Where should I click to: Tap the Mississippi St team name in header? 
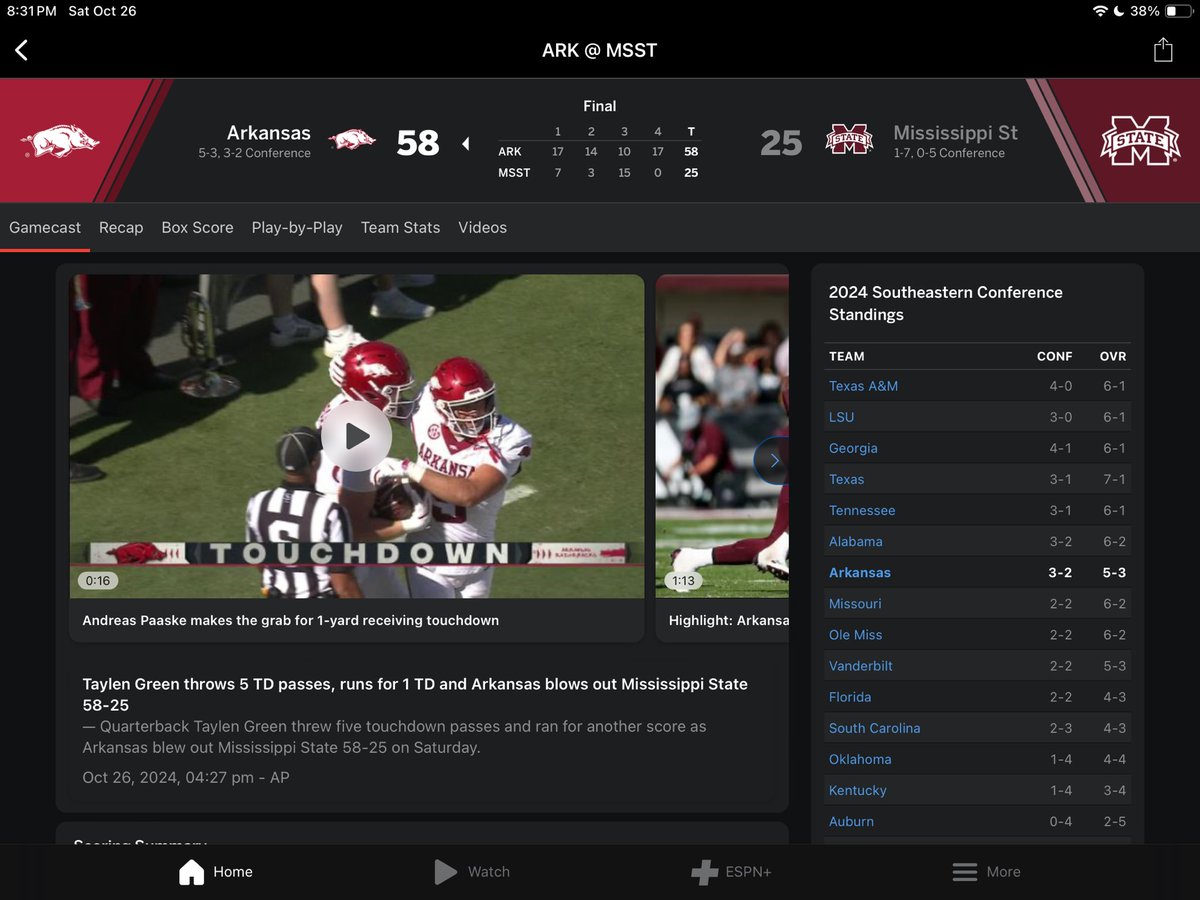click(955, 133)
